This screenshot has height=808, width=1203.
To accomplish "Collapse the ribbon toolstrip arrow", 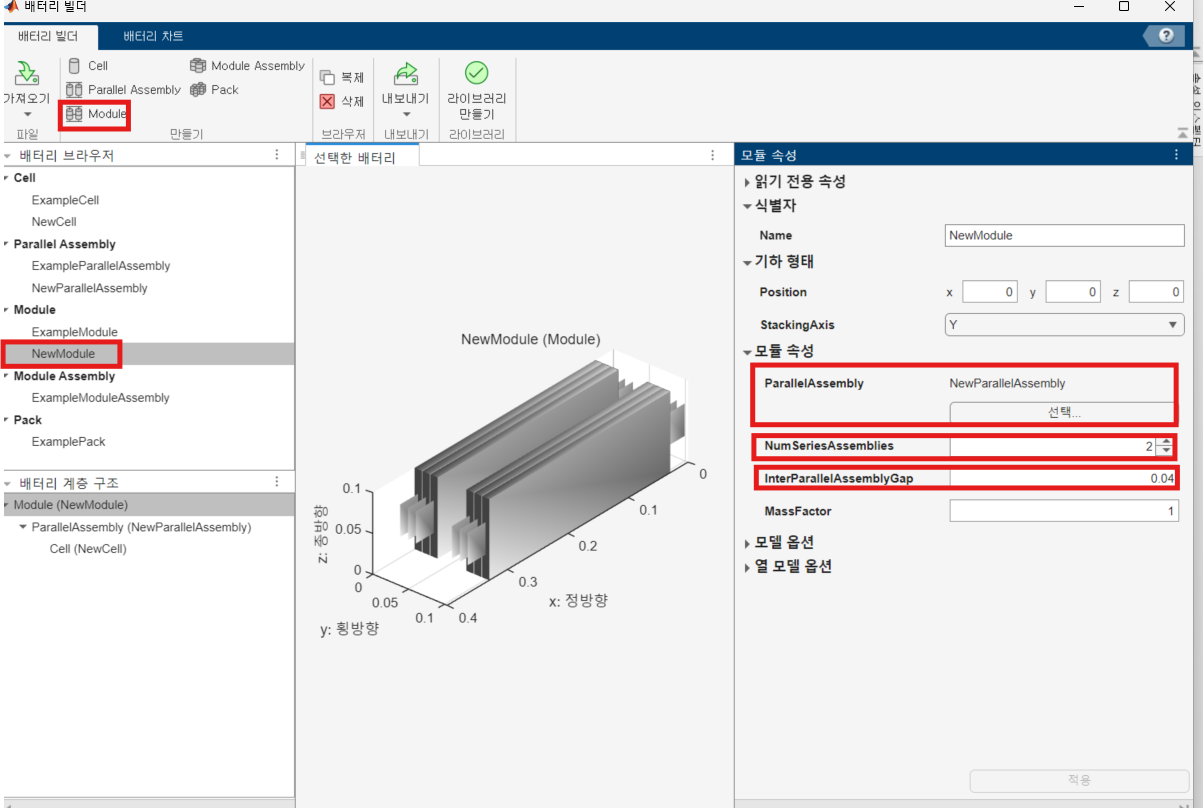I will (x=1183, y=133).
